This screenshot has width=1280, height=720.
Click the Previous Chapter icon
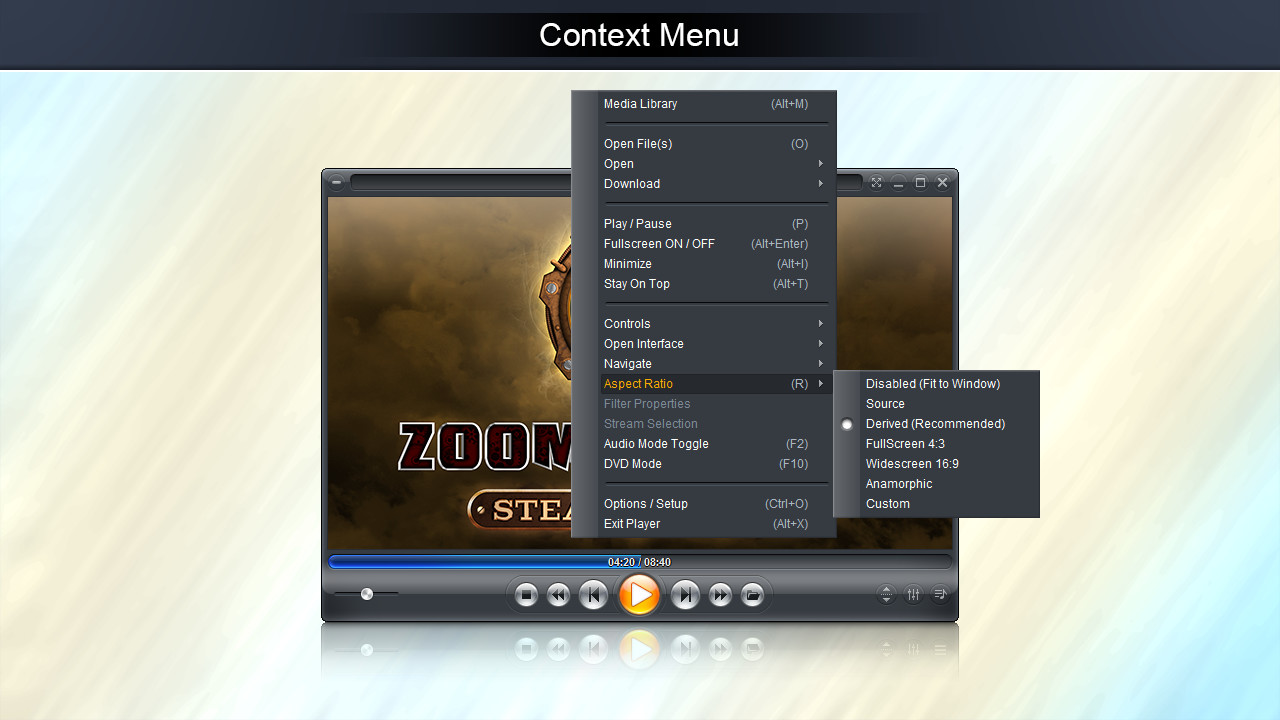[x=592, y=594]
